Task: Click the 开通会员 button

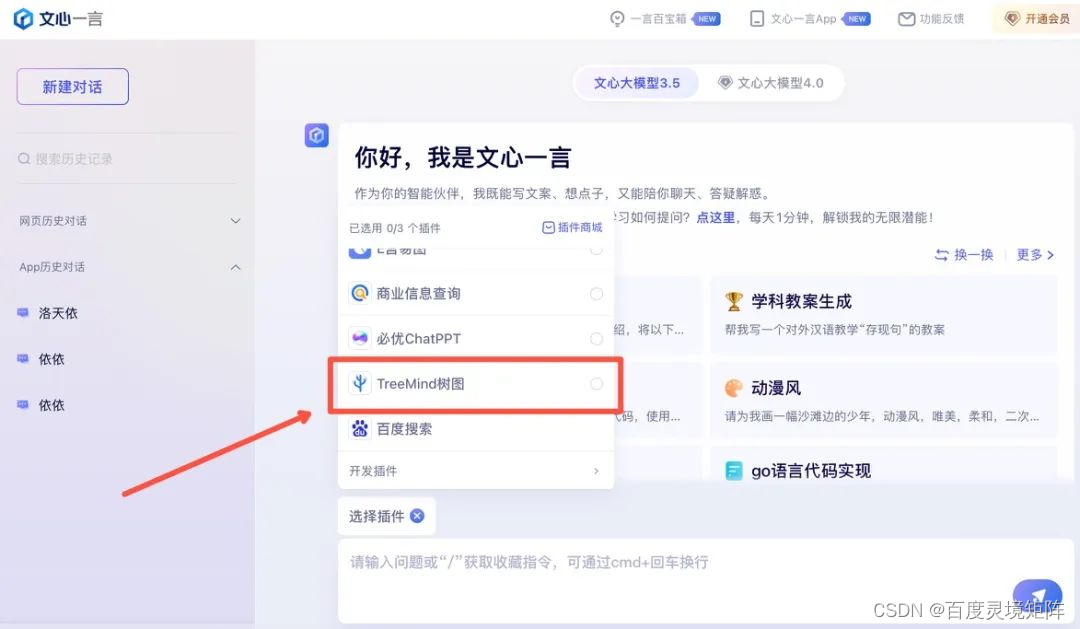Action: (1036, 19)
